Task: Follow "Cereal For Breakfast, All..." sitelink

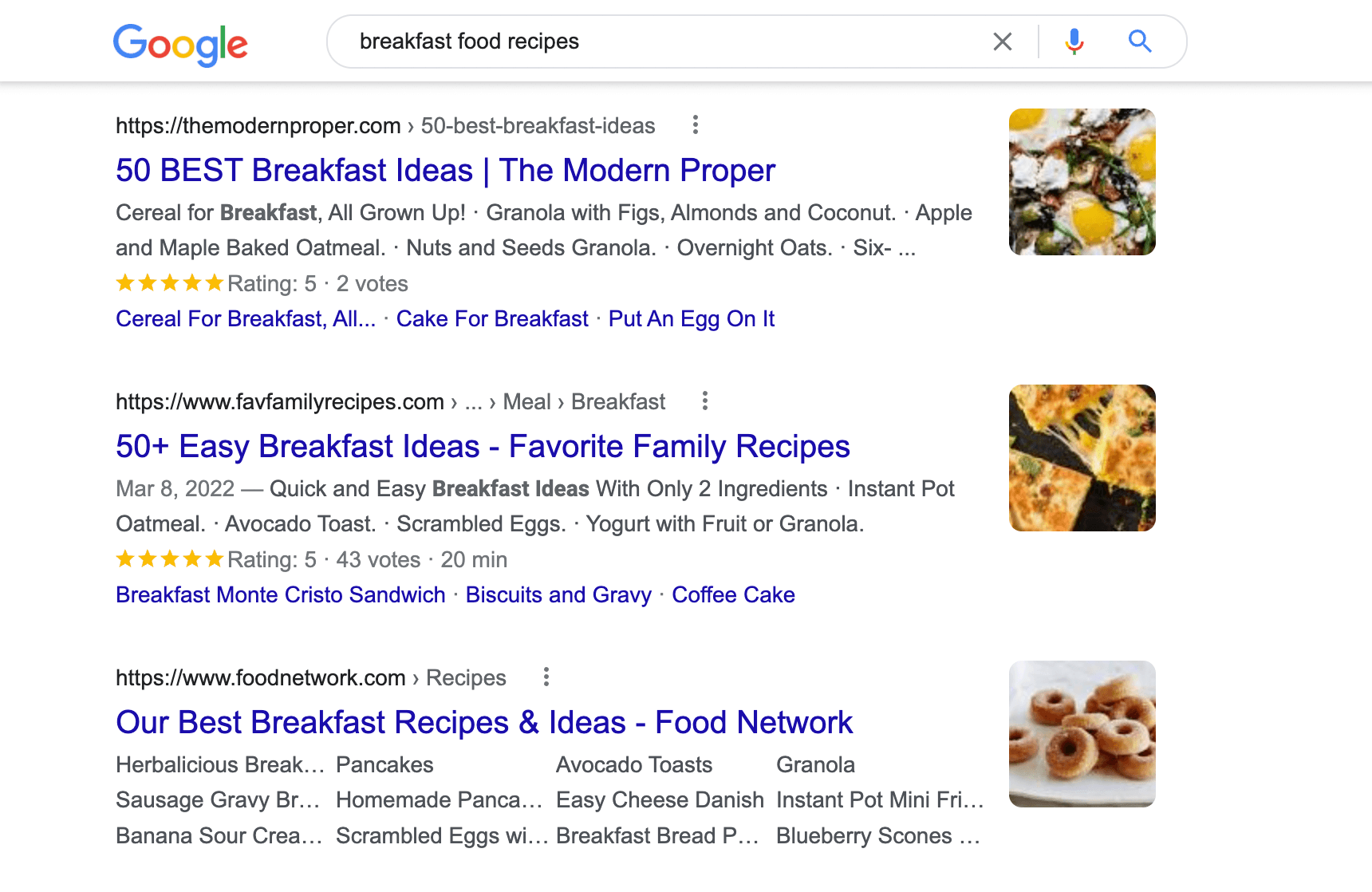Action: click(246, 319)
